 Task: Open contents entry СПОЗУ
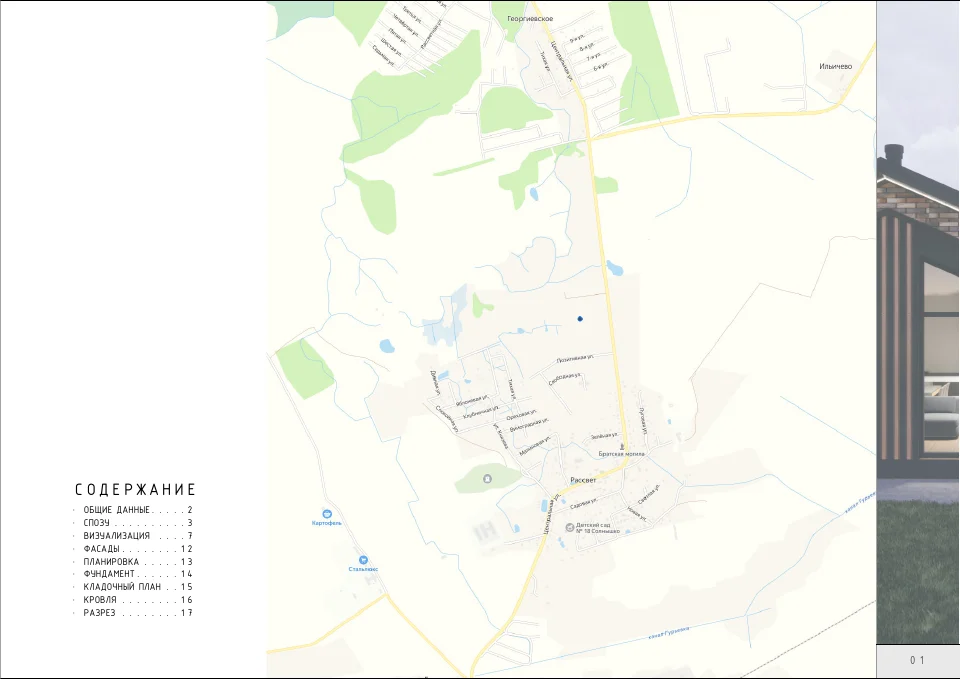point(138,523)
